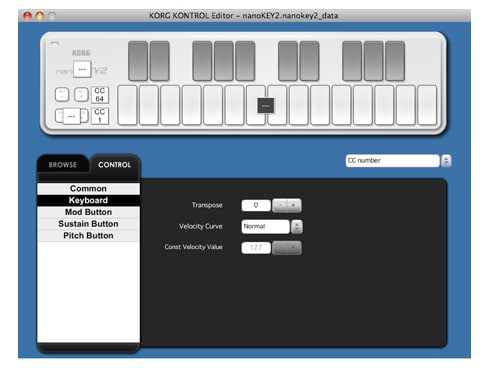This screenshot has width=490, height=368.
Task: Click the Velocity Curve label text
Action: (201, 226)
